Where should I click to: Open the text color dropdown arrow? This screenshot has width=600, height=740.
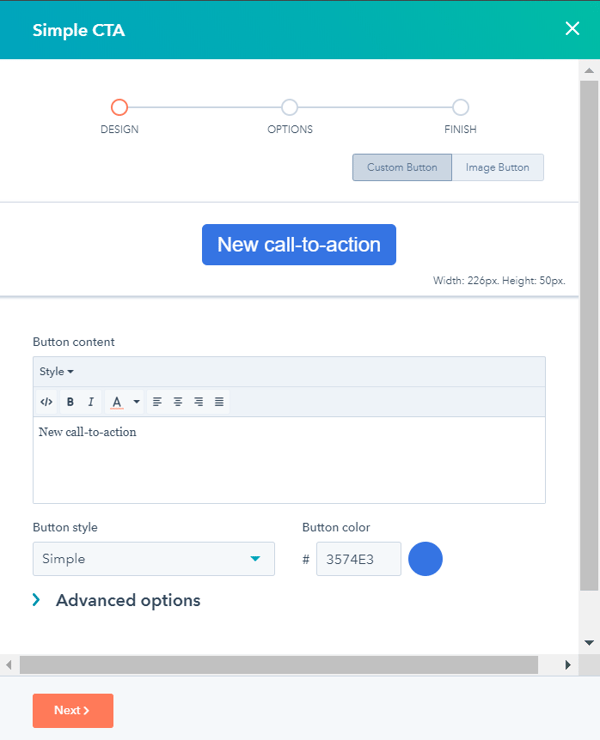coord(136,402)
